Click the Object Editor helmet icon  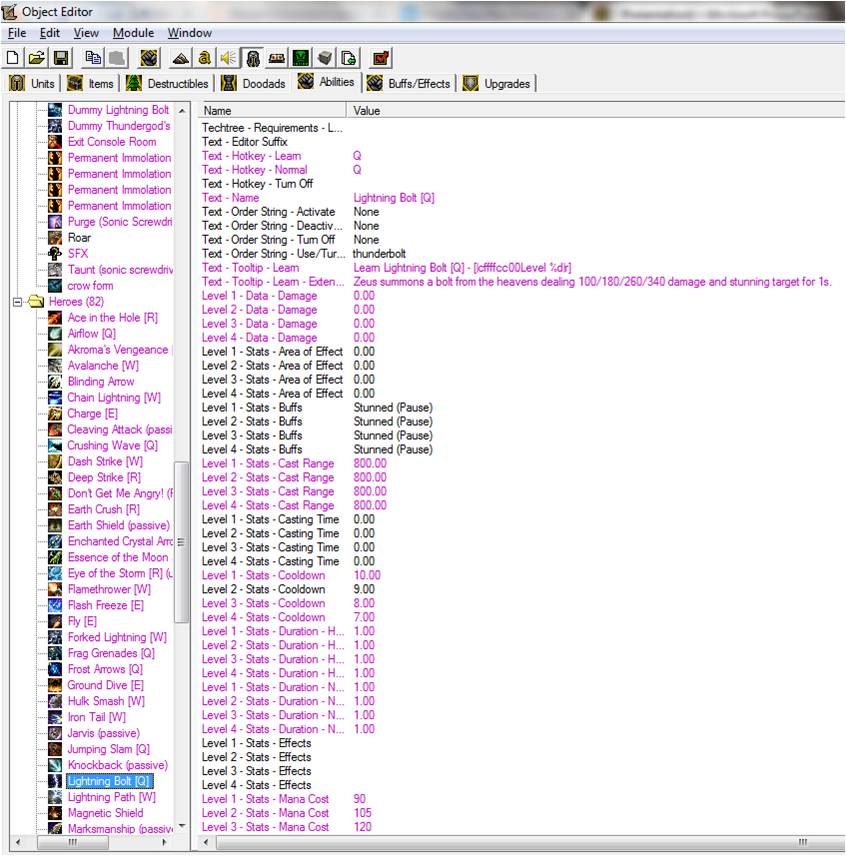tap(253, 58)
